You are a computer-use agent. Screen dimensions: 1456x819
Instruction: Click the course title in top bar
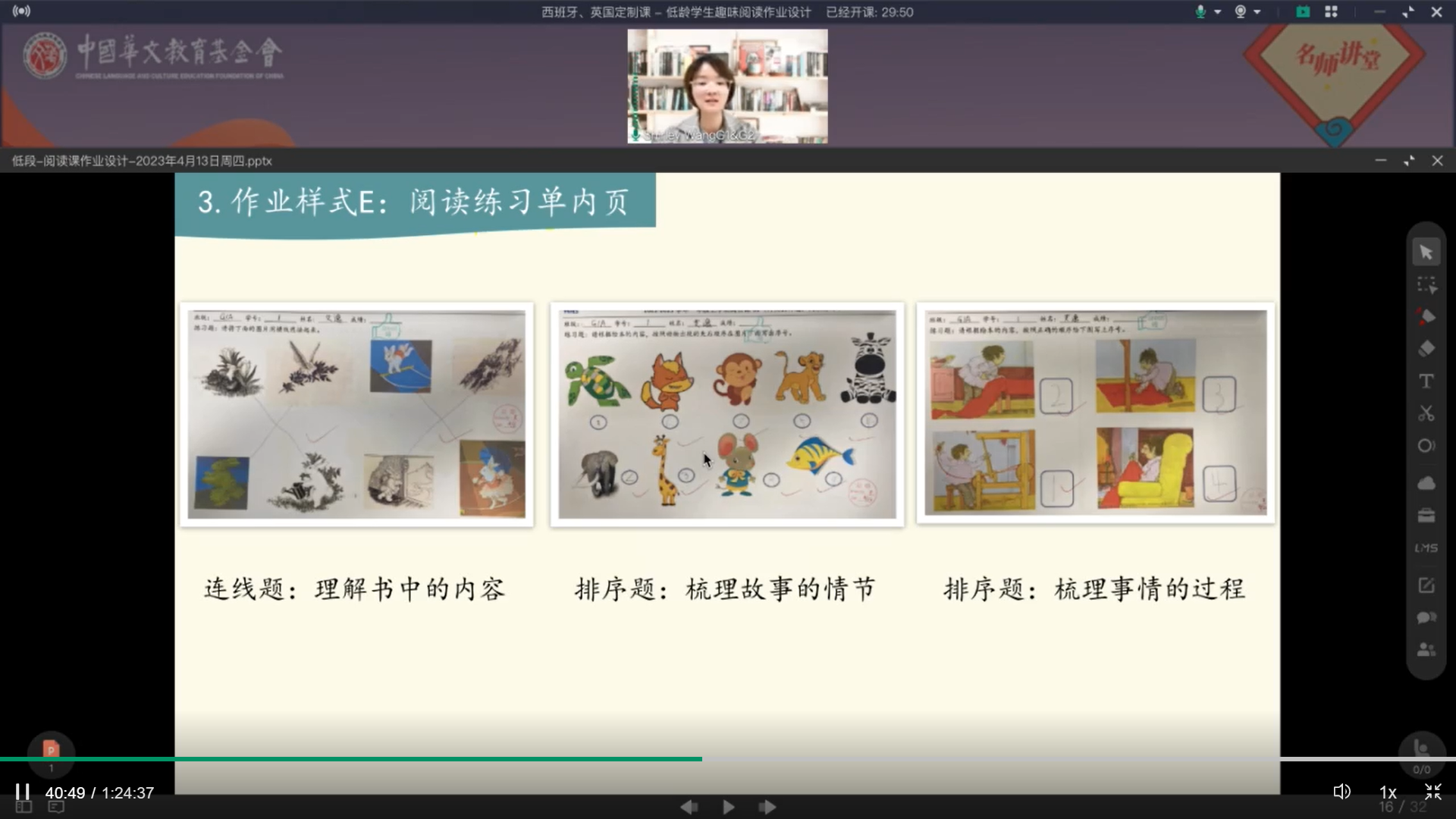[676, 12]
